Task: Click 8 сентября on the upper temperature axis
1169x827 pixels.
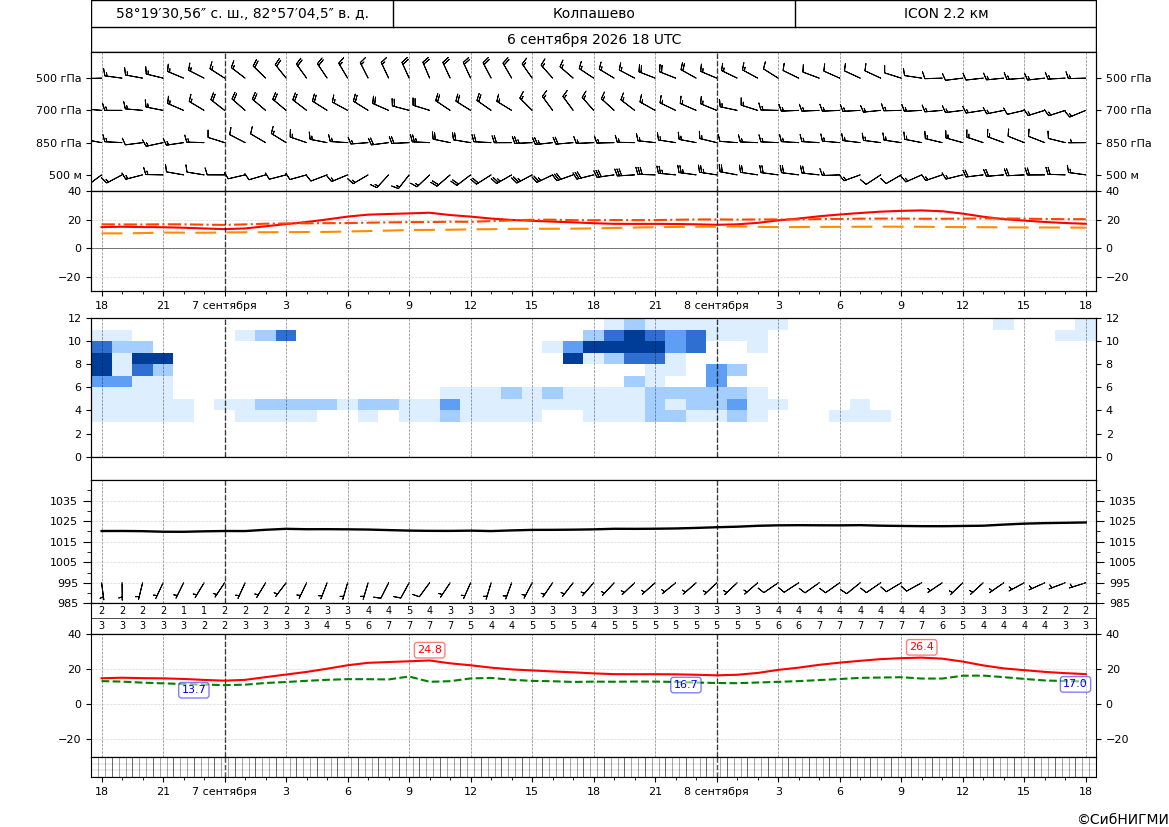Action: pyautogui.click(x=716, y=305)
